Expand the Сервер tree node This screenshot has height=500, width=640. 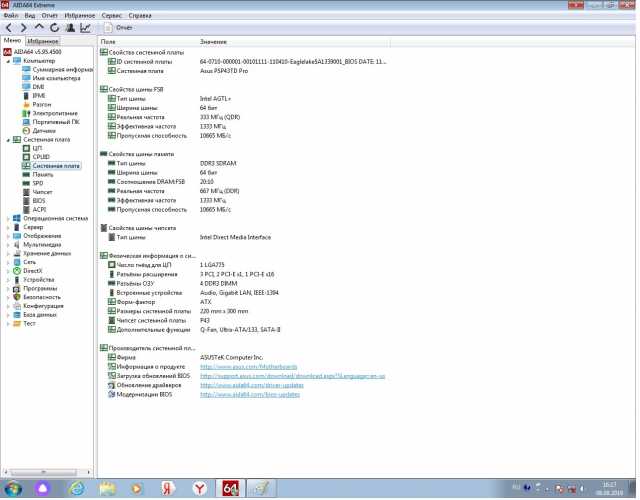coord(8,227)
